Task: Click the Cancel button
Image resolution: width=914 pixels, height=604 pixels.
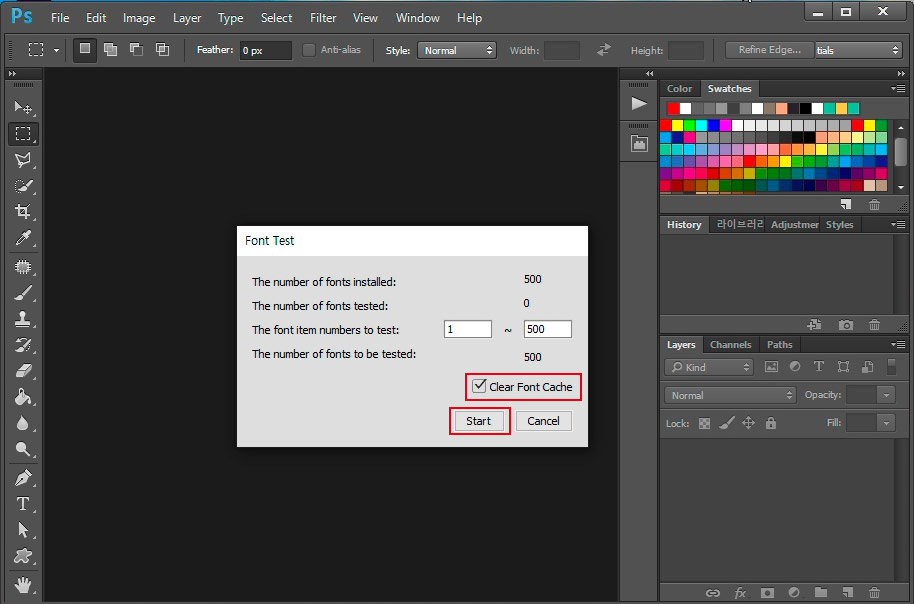Action: coord(543,421)
